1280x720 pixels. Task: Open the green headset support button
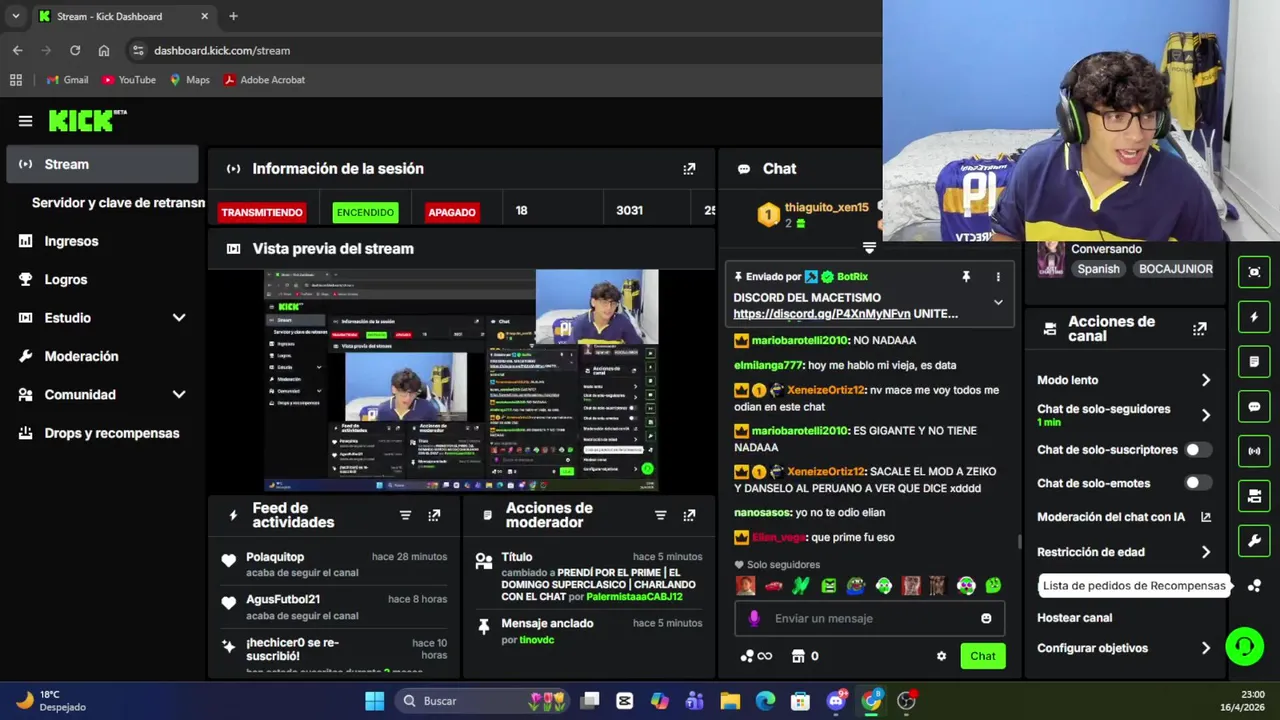pyautogui.click(x=1245, y=646)
